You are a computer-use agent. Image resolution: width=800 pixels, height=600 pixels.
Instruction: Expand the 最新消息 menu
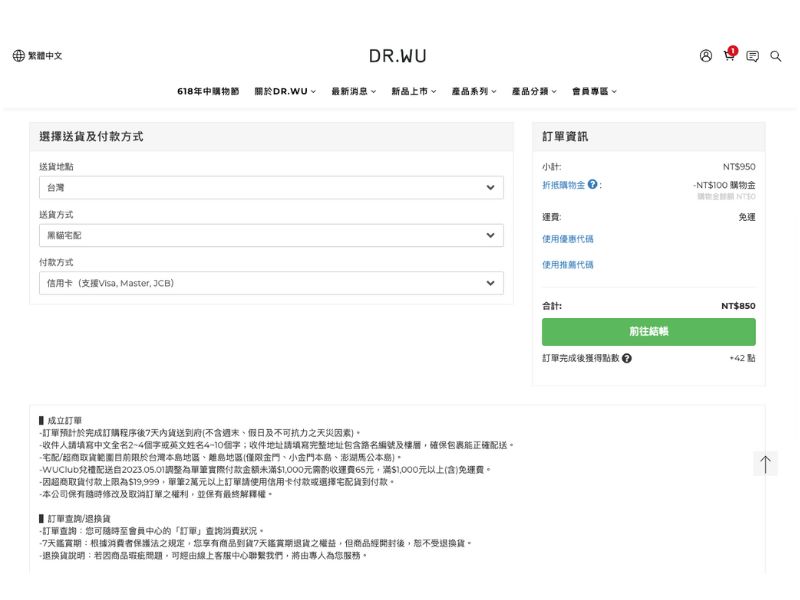click(x=353, y=91)
